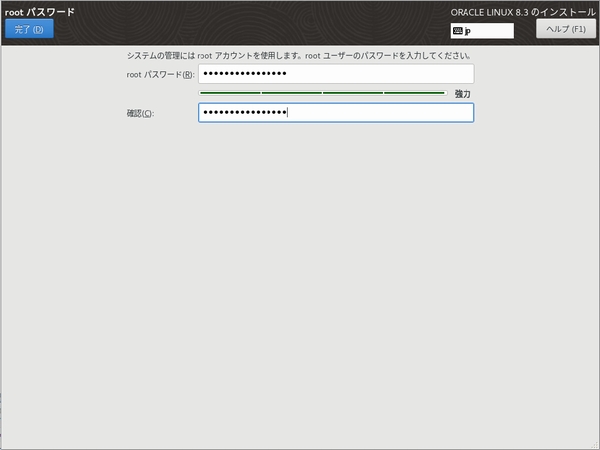
Task: Click the root パスワード(R) field label
Action: point(160,74)
